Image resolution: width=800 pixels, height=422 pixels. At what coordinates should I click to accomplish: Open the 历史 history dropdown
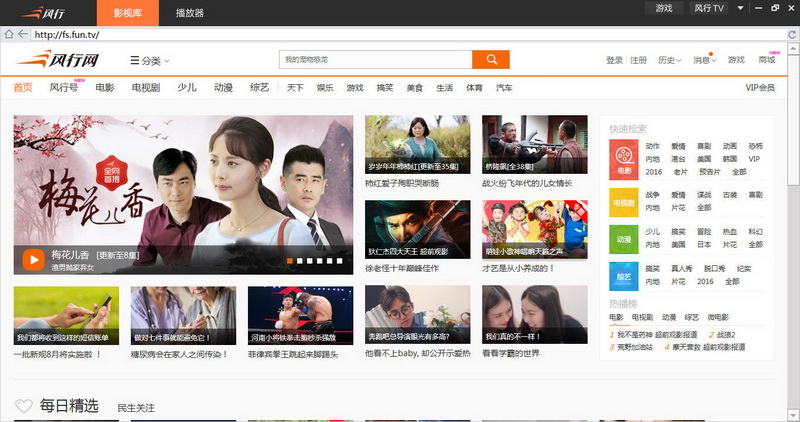669,61
